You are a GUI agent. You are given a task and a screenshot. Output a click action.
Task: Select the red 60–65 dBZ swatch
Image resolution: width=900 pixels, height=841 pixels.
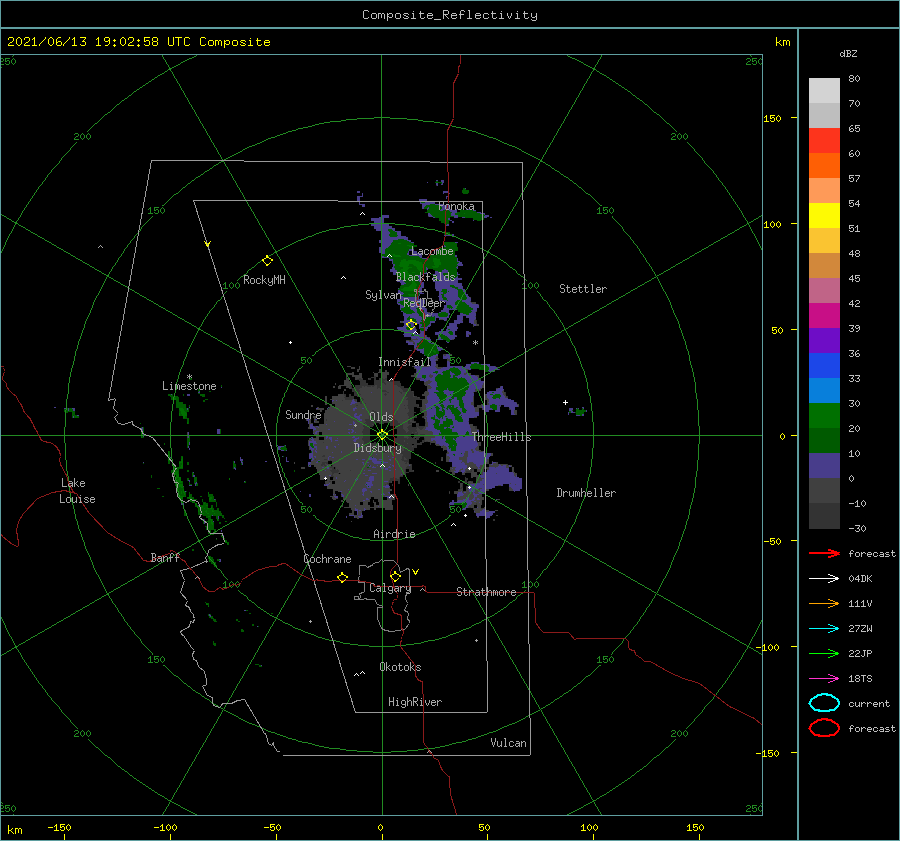tap(824, 141)
